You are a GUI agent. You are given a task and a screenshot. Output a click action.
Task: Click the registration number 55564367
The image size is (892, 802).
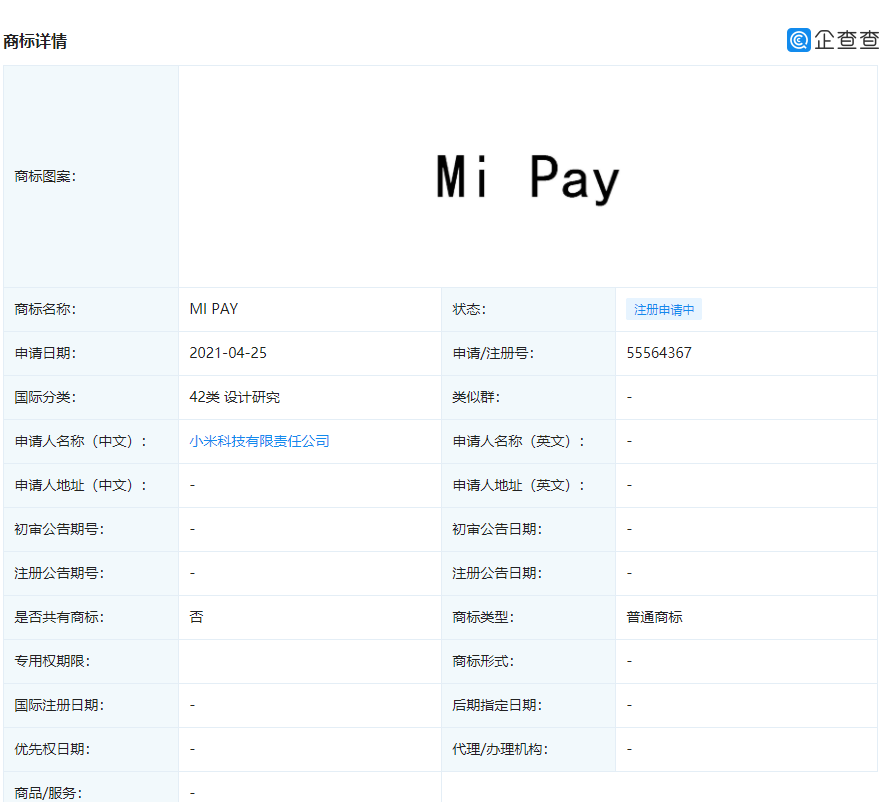click(659, 353)
